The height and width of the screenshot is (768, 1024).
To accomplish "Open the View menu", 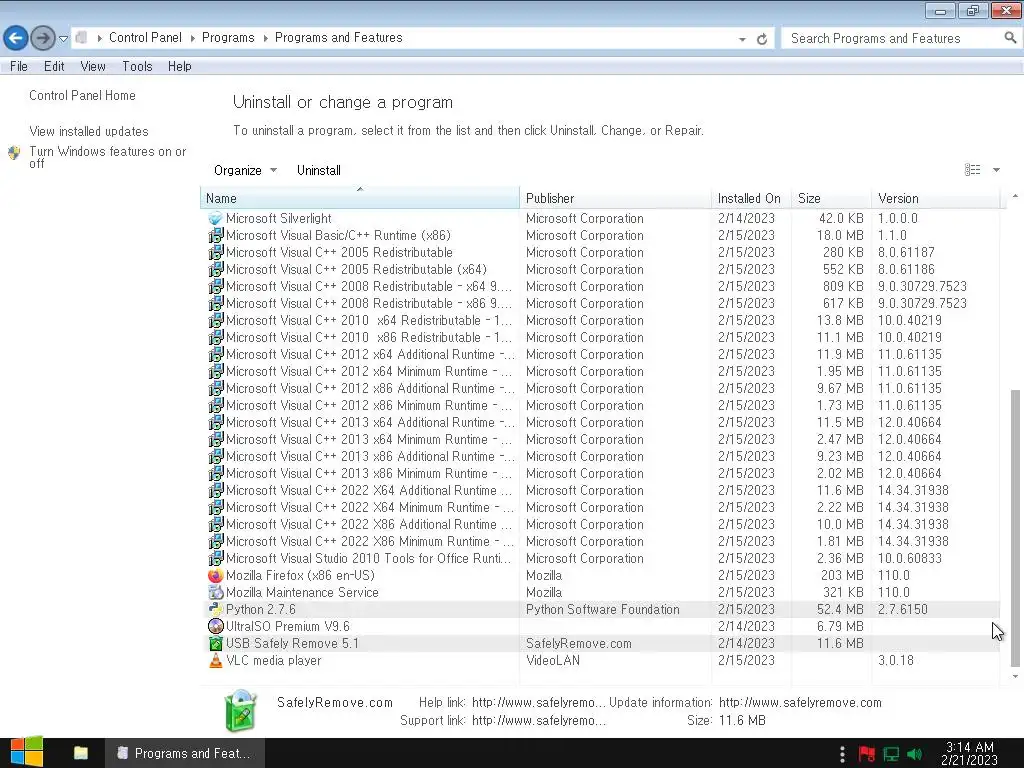I will (93, 66).
